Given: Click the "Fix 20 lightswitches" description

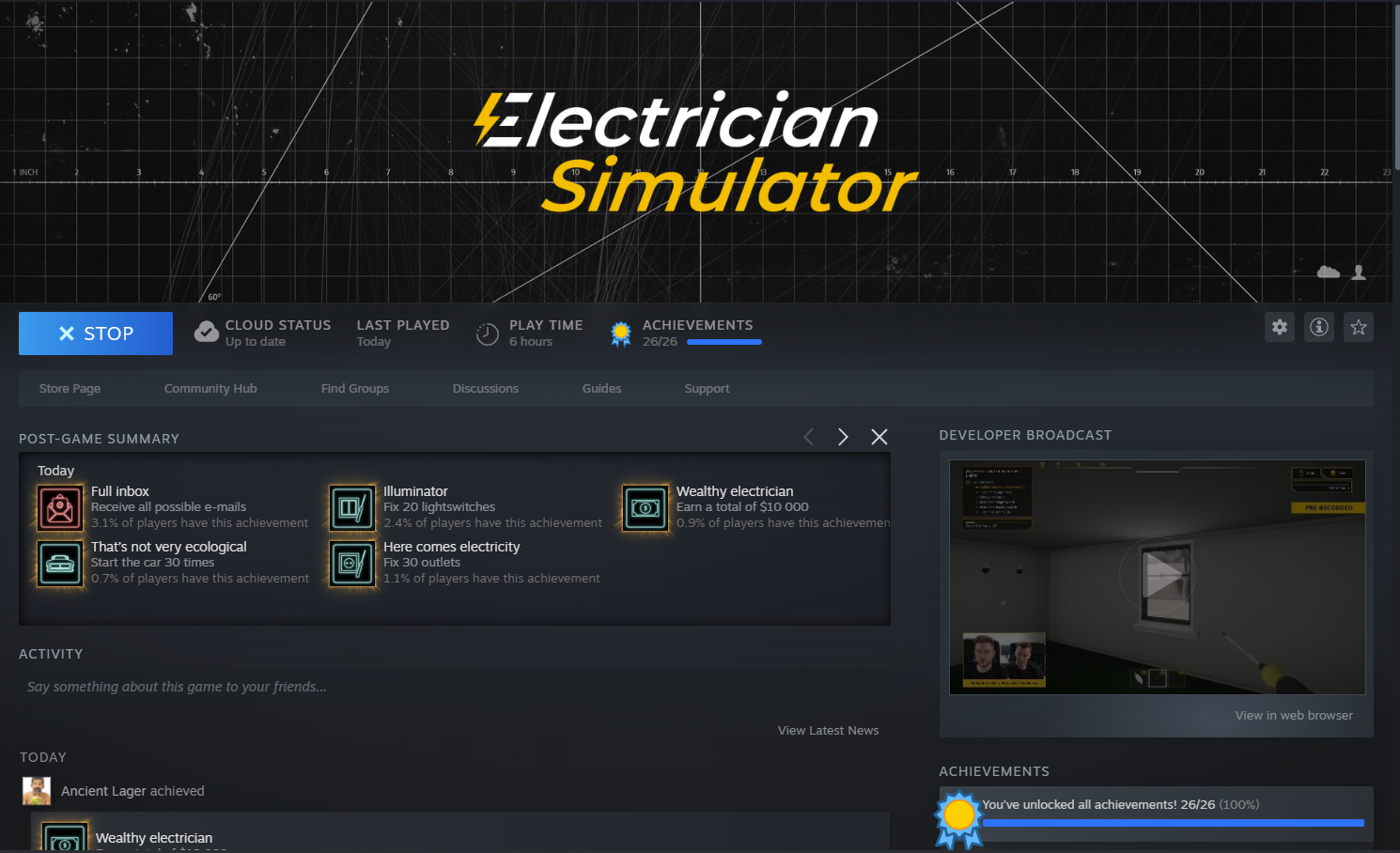Looking at the screenshot, I should click(439, 506).
